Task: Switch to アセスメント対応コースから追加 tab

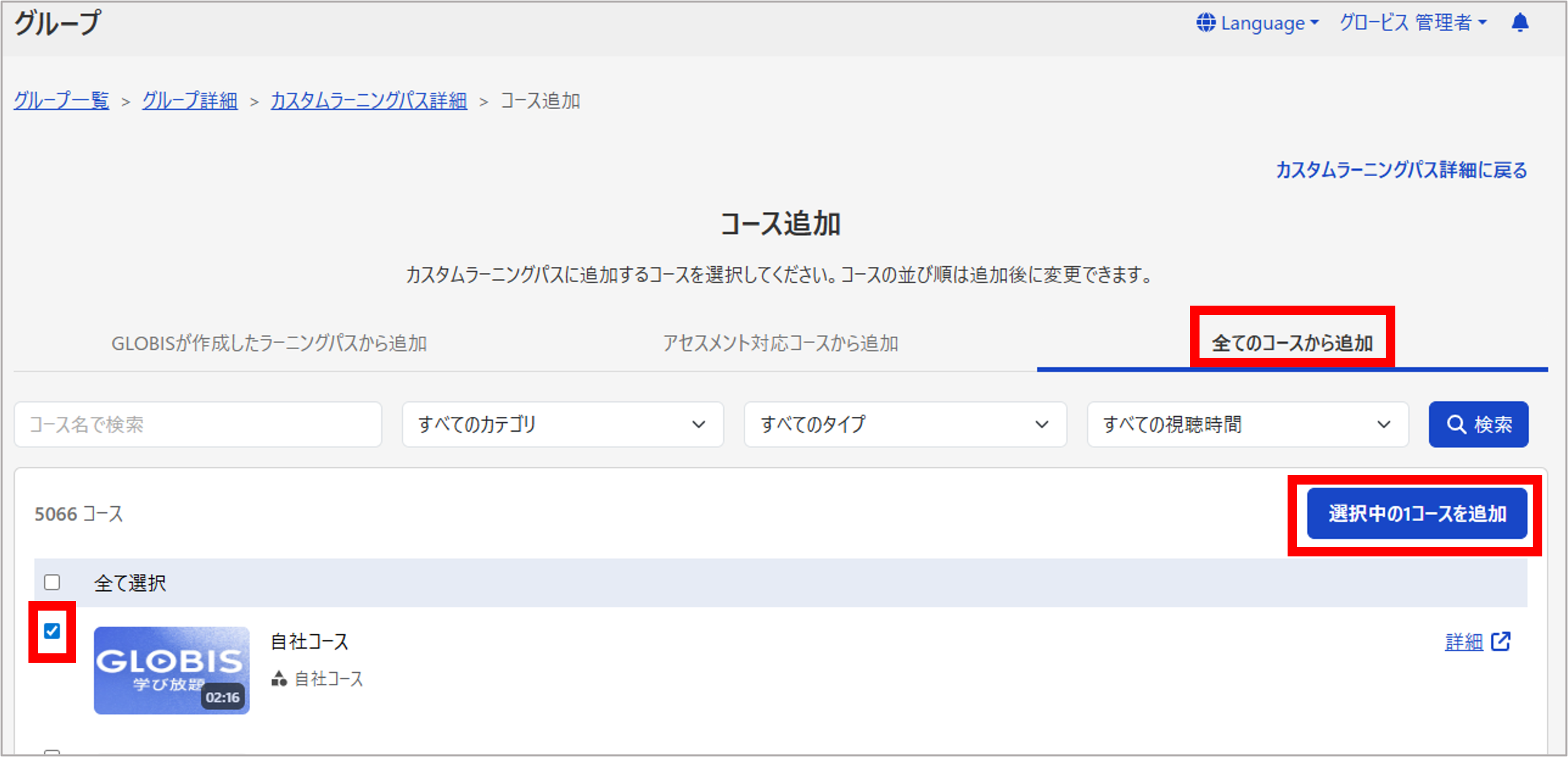Action: click(x=780, y=343)
